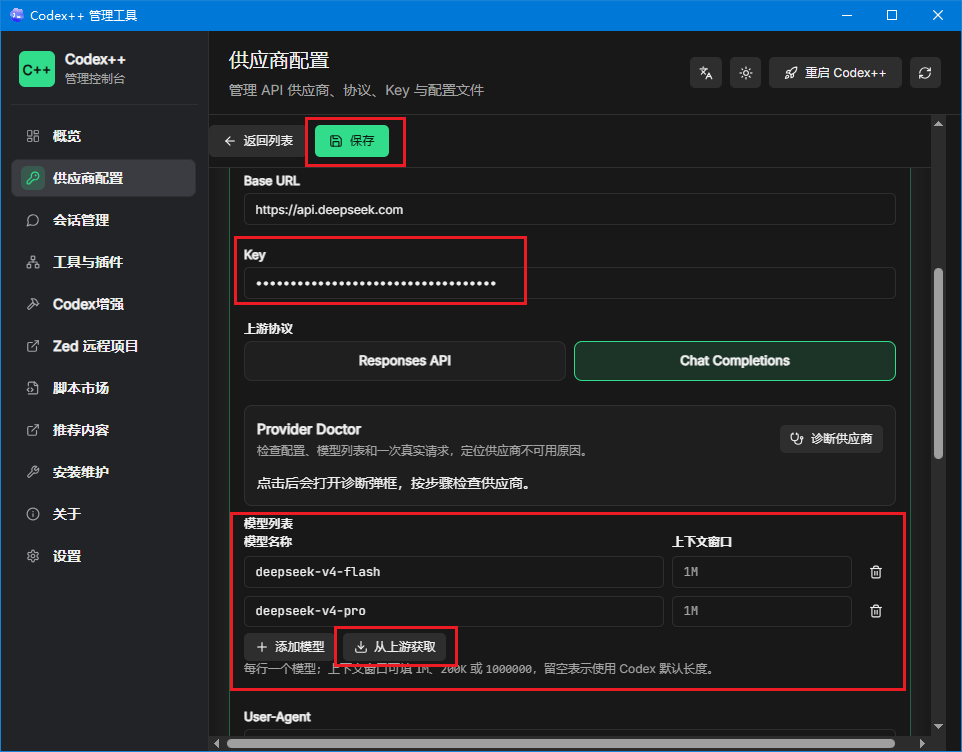Toggle the light/dark theme sun icon
This screenshot has width=962, height=752.
[x=745, y=73]
